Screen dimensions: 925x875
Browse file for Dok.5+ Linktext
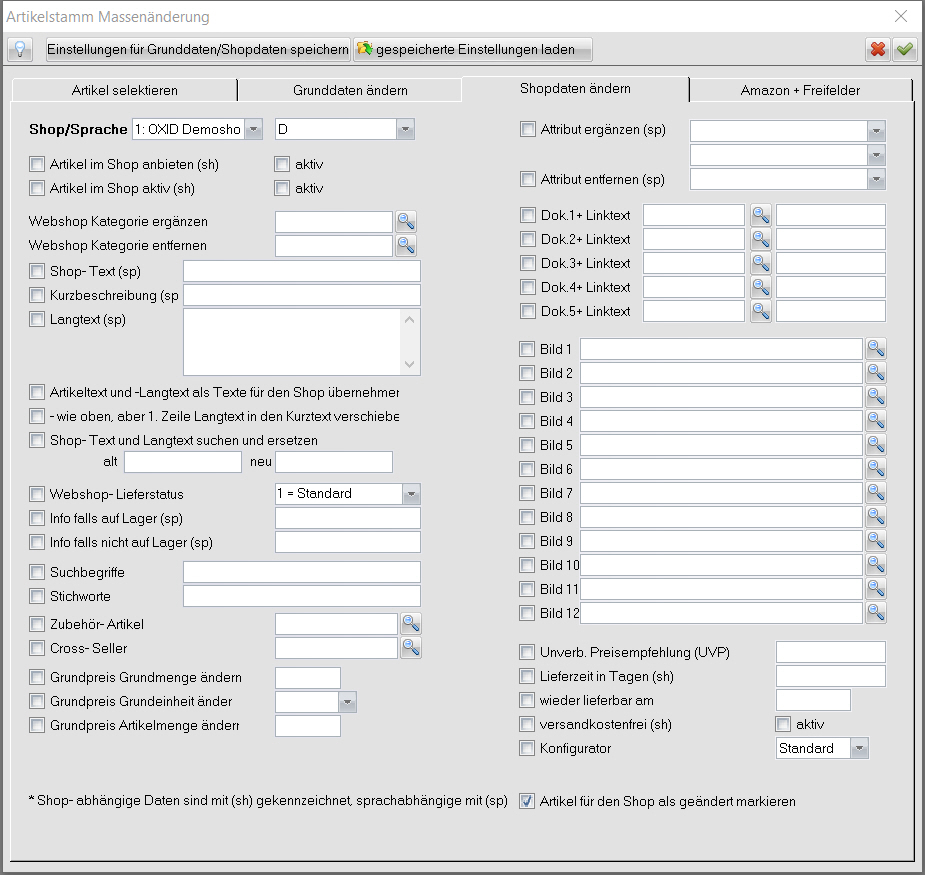click(761, 311)
